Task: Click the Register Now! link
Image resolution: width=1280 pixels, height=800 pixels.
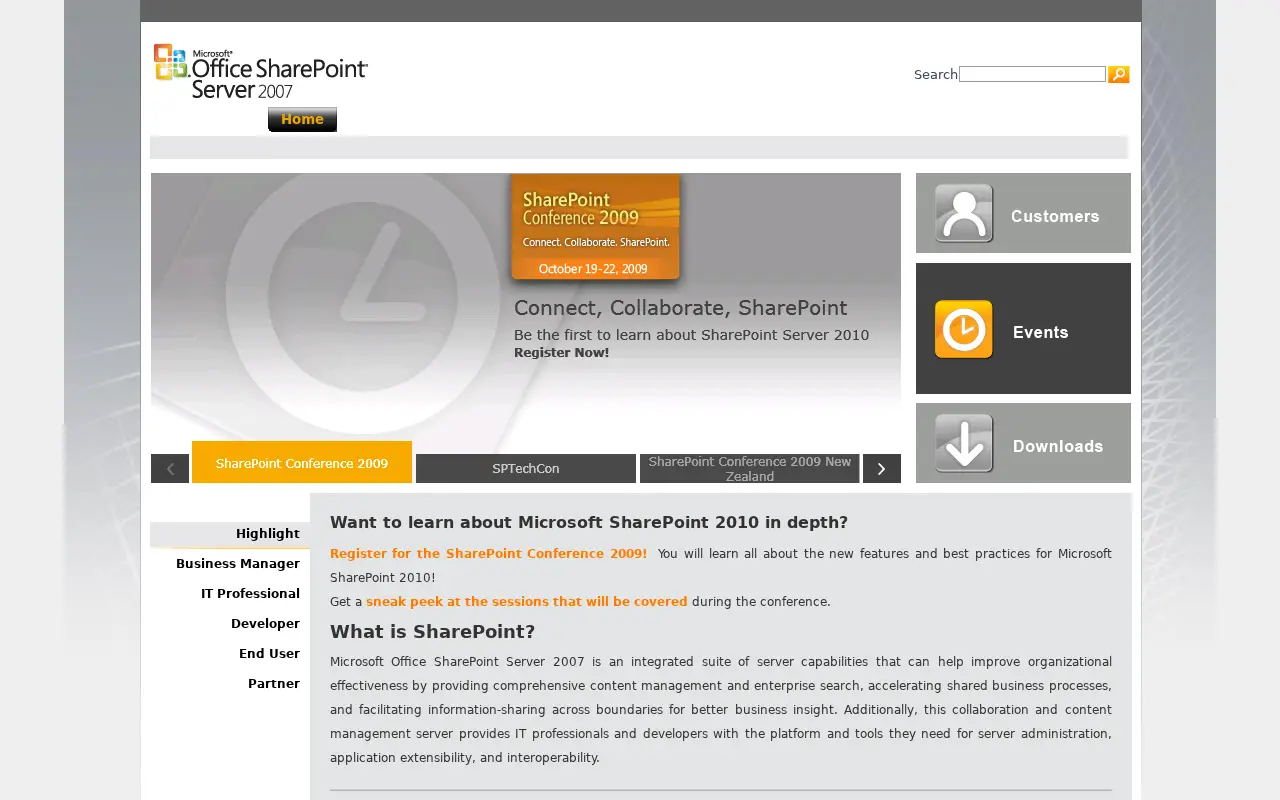Action: coord(561,353)
